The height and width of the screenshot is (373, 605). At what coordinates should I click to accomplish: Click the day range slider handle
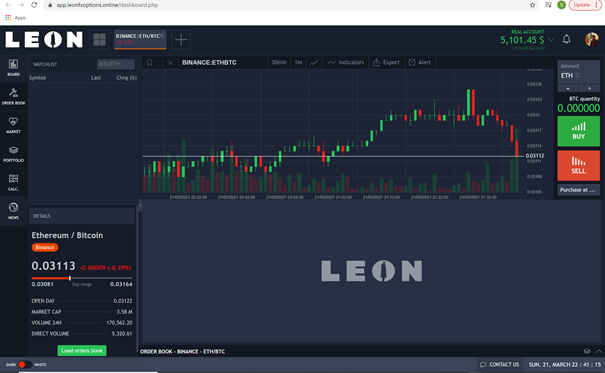pos(70,278)
